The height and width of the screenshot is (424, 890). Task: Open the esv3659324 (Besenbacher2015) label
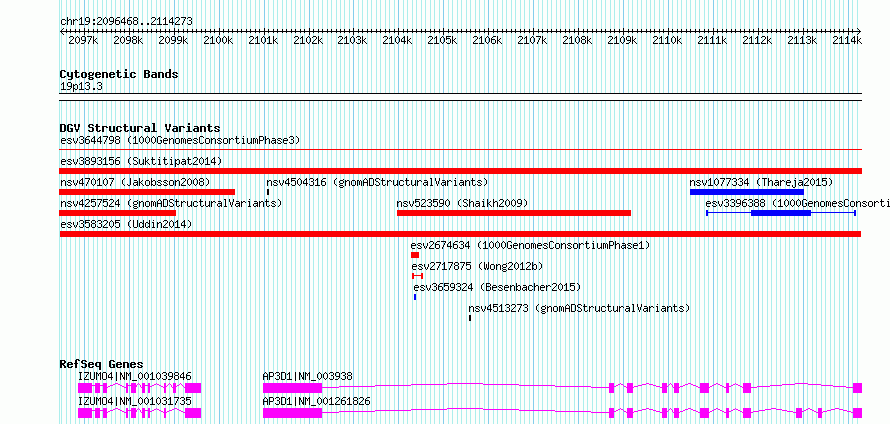(498, 287)
